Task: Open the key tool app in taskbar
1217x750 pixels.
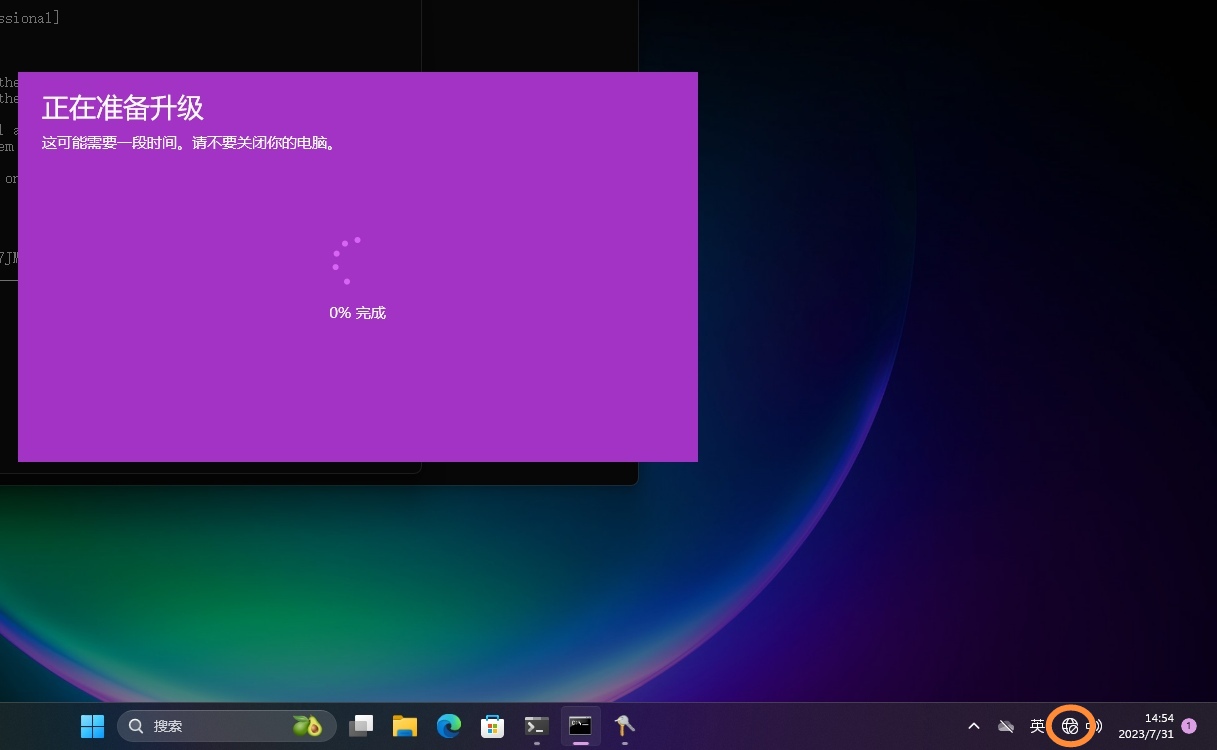Action: coord(624,726)
